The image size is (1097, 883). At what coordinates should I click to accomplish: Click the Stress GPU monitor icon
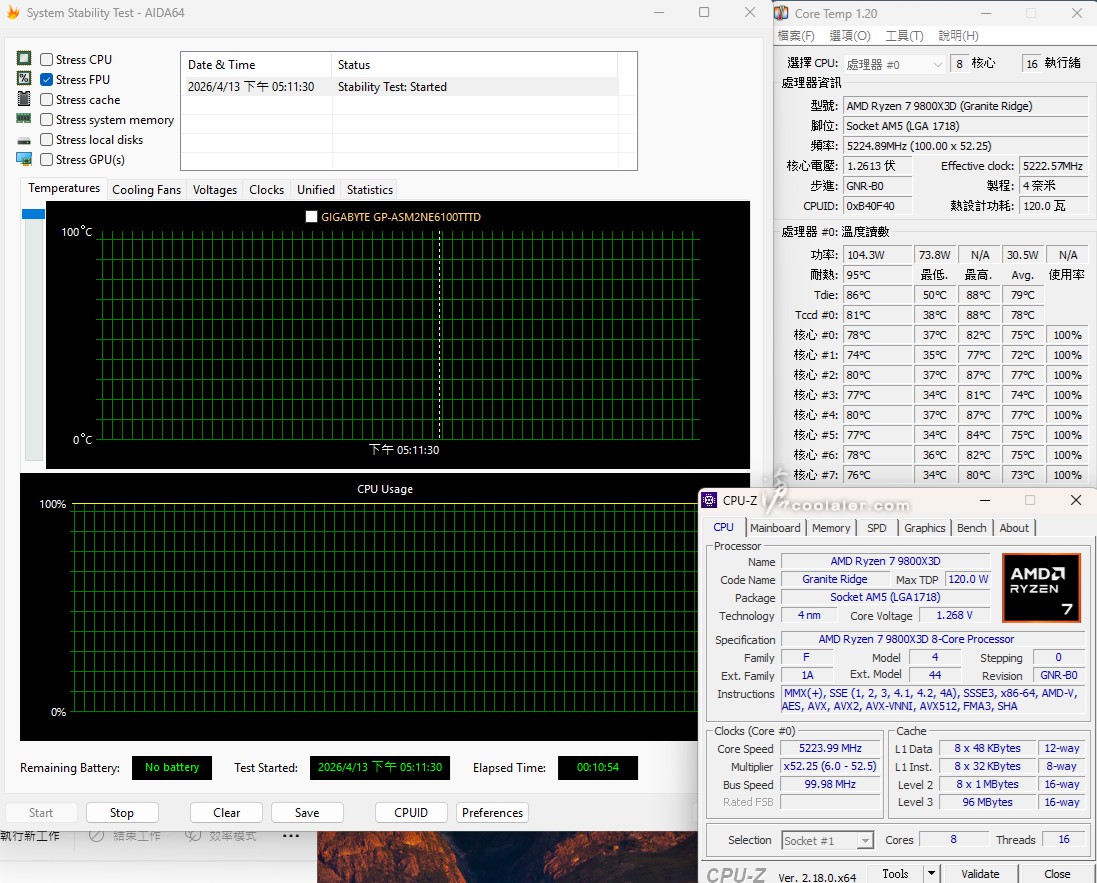click(x=24, y=159)
